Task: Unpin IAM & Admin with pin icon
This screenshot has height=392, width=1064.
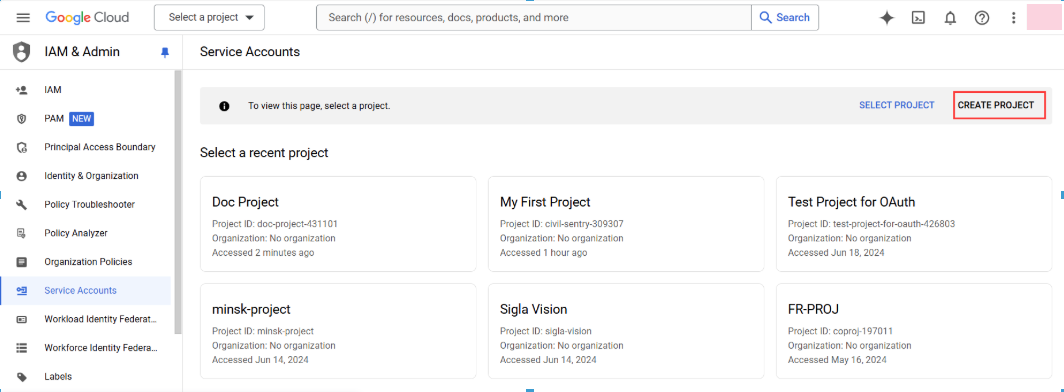Action: pyautogui.click(x=164, y=52)
